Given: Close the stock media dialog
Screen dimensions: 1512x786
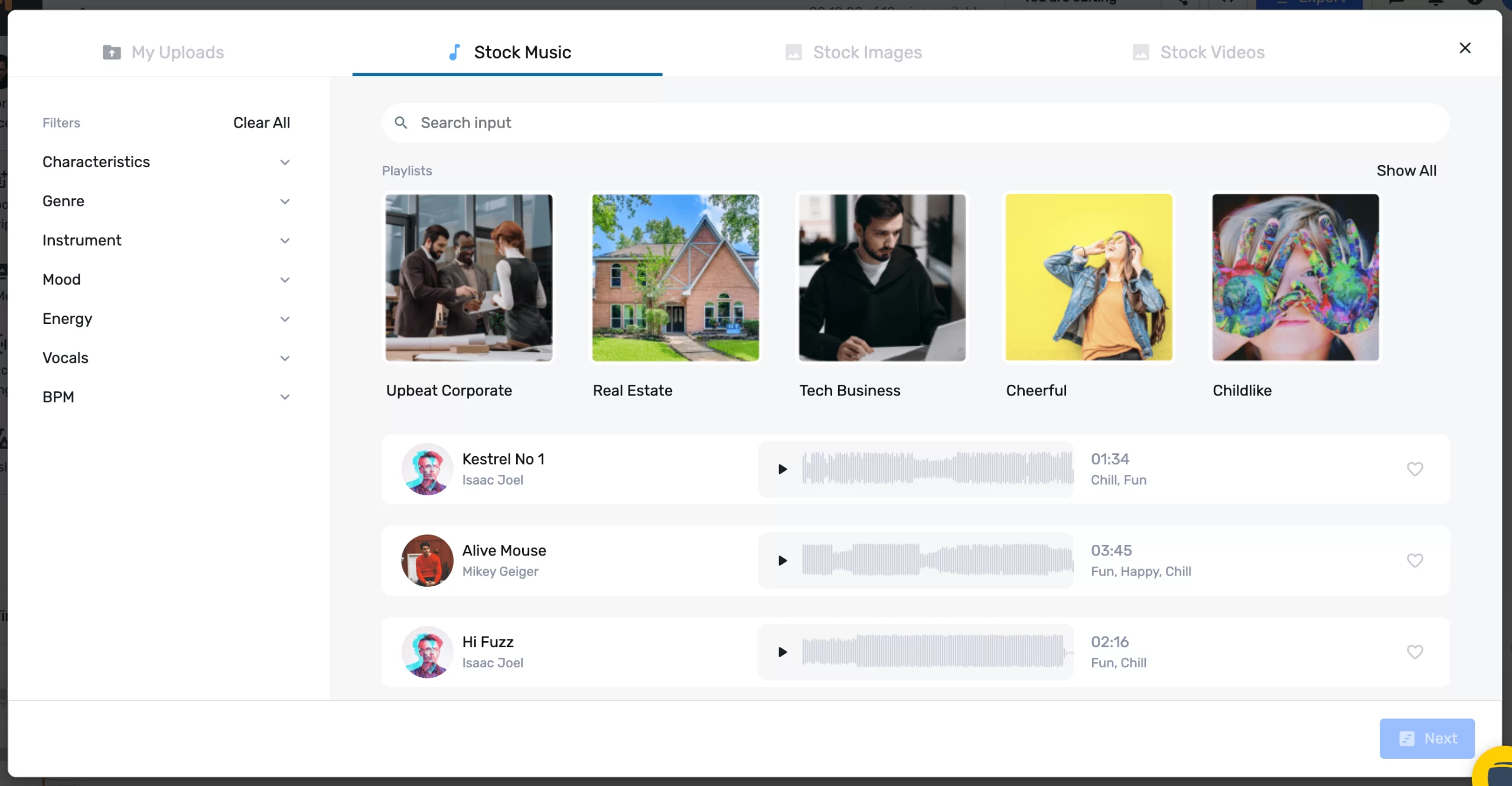Looking at the screenshot, I should (x=1465, y=48).
